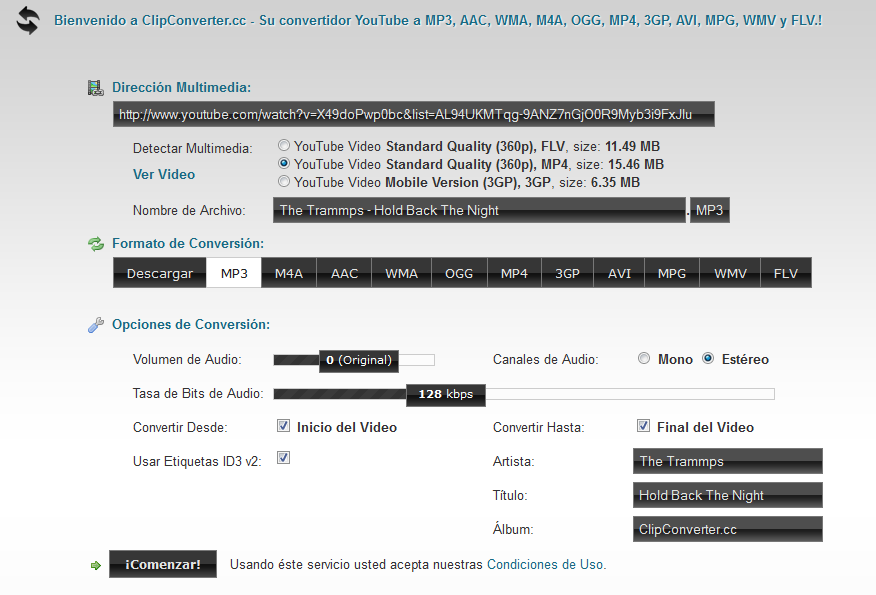Click the Nombre de Archivo filename field

click(479, 210)
